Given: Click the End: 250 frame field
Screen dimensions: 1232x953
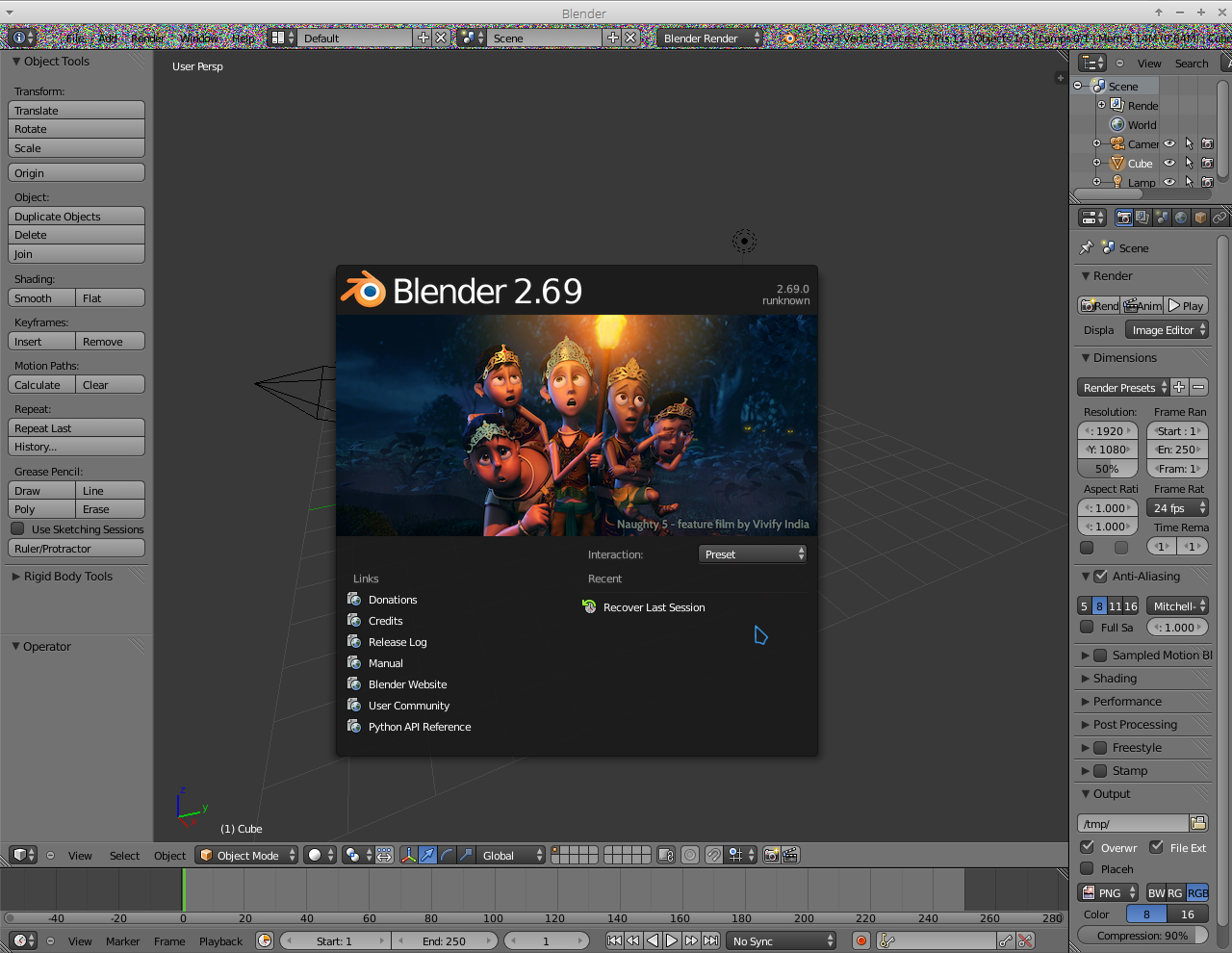Looking at the screenshot, I should (444, 940).
